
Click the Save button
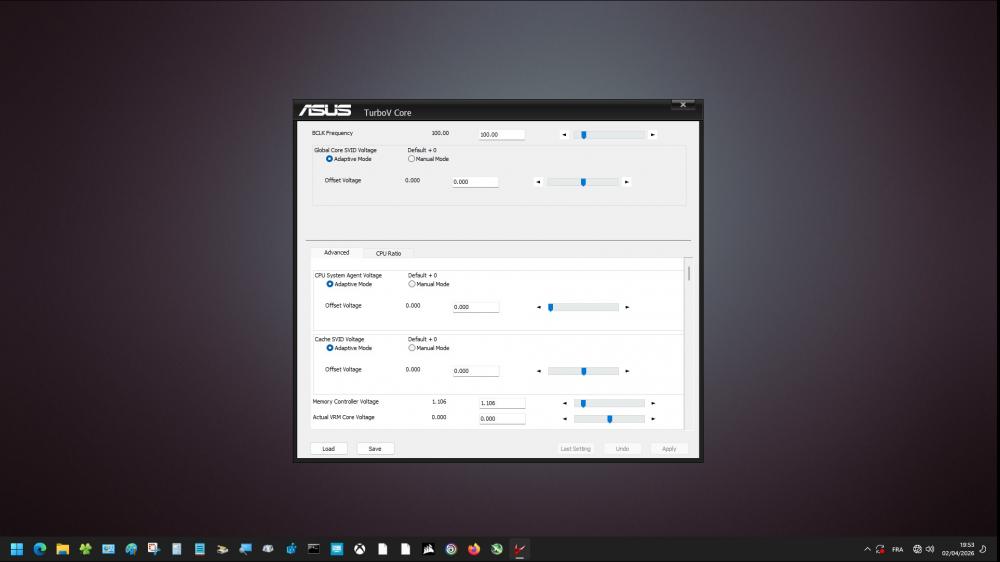[375, 449]
